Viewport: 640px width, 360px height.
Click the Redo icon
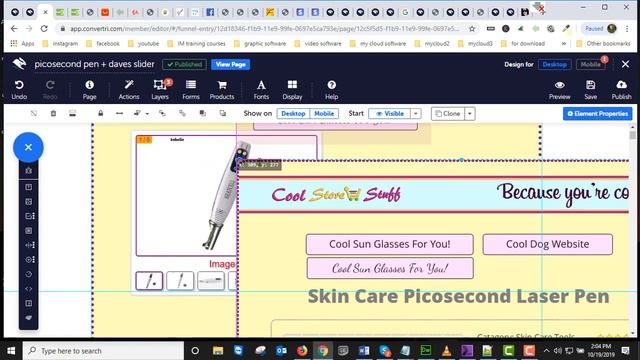pyautogui.click(x=50, y=85)
